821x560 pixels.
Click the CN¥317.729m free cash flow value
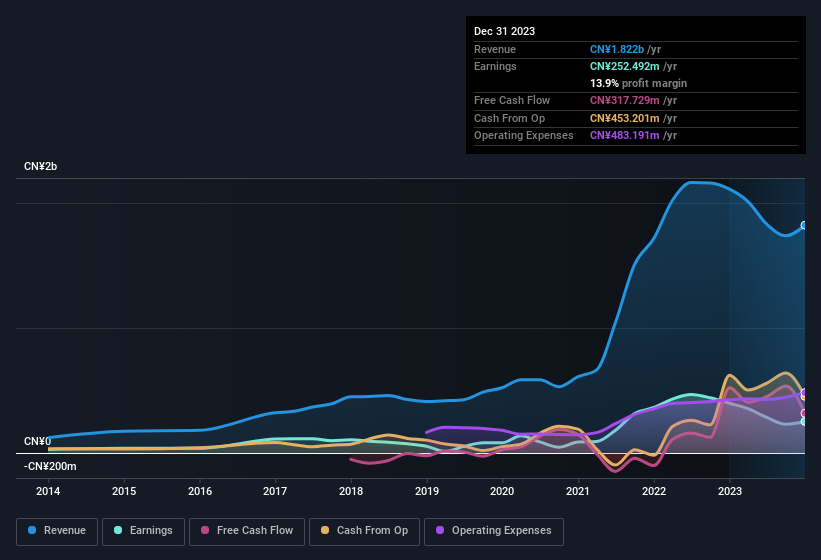625,100
